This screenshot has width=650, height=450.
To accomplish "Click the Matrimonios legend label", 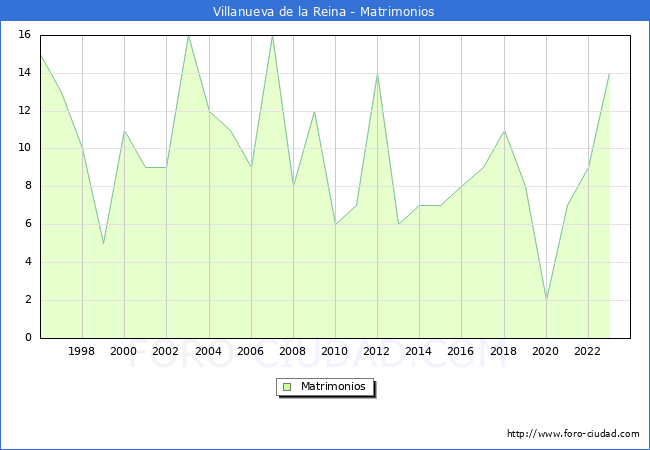I will click(333, 386).
